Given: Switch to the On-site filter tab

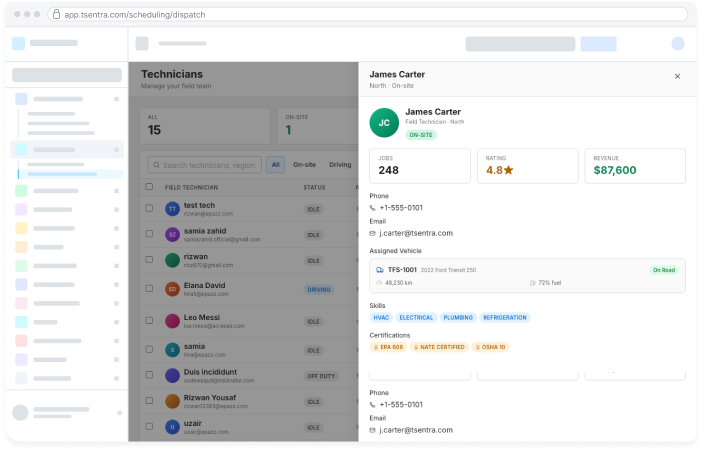Looking at the screenshot, I should tap(304, 165).
